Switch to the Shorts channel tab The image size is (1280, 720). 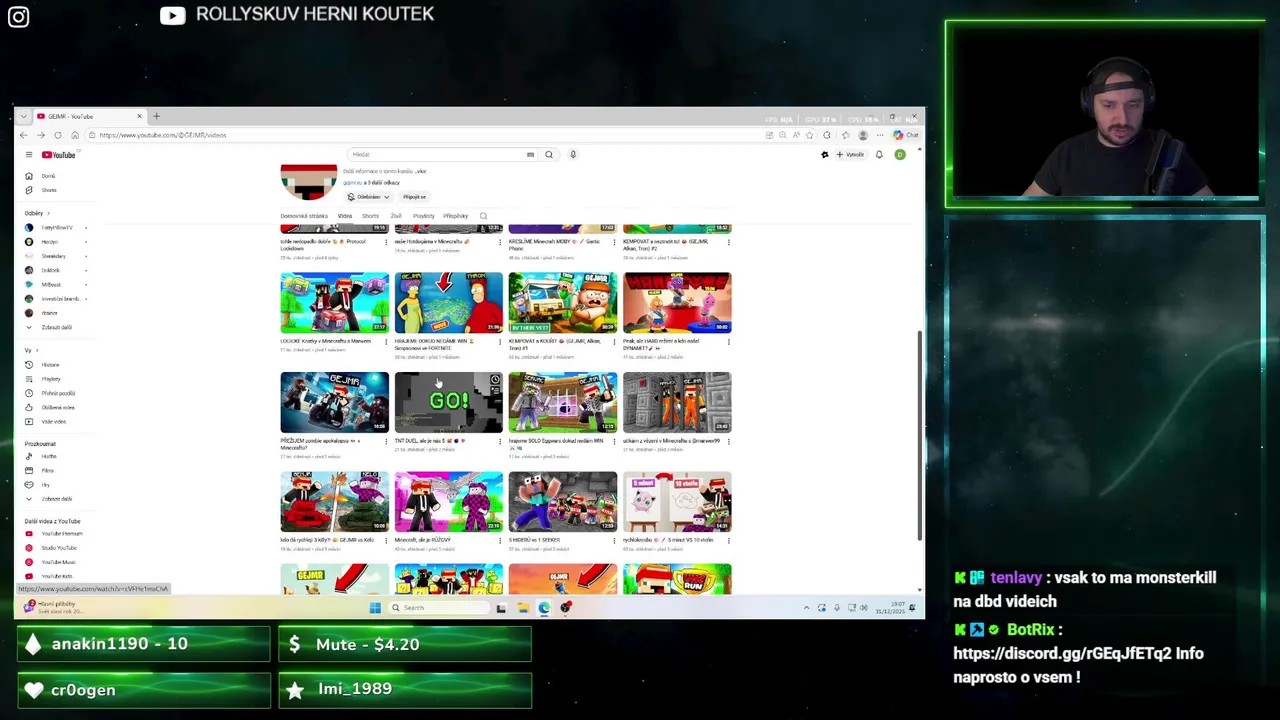click(371, 216)
